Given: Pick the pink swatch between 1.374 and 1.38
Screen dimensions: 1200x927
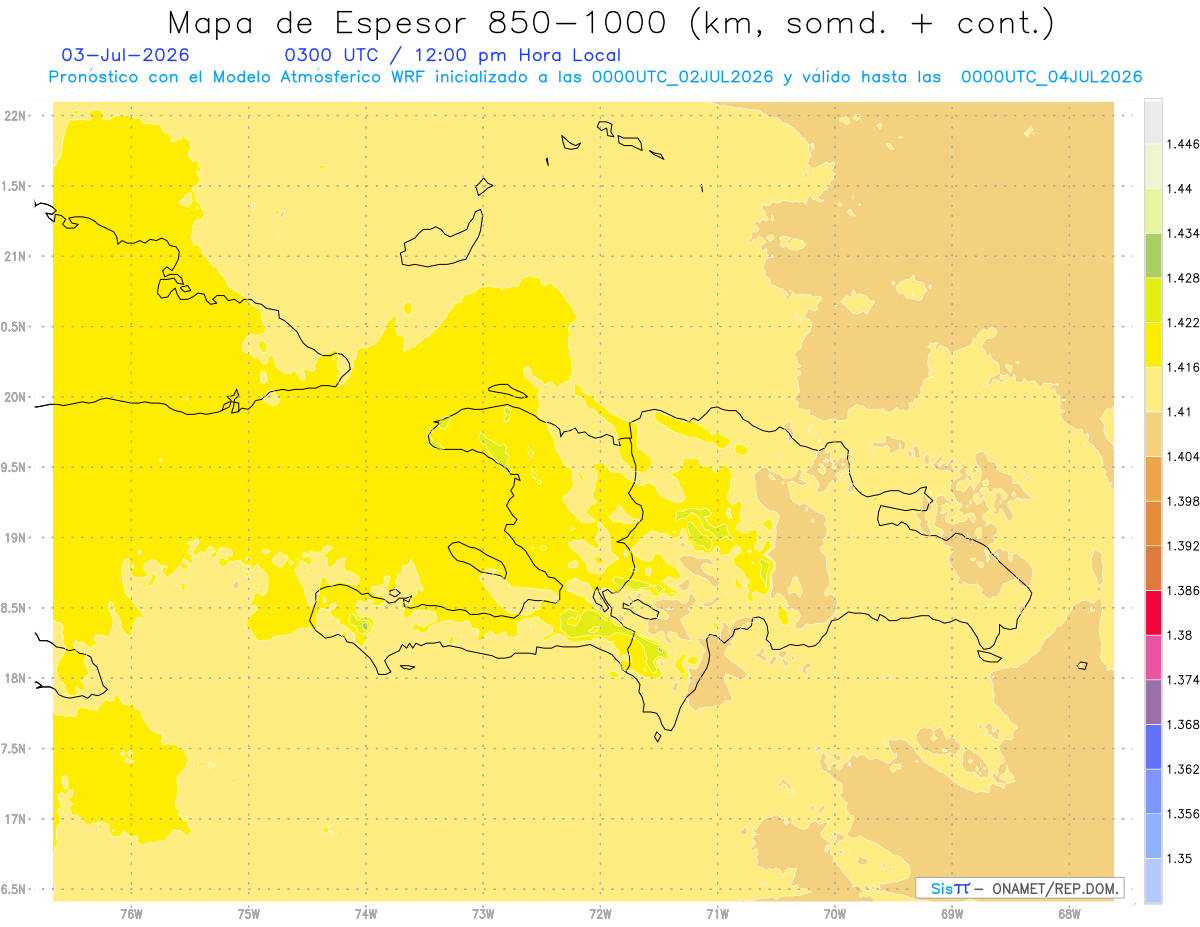Looking at the screenshot, I should [1153, 657].
